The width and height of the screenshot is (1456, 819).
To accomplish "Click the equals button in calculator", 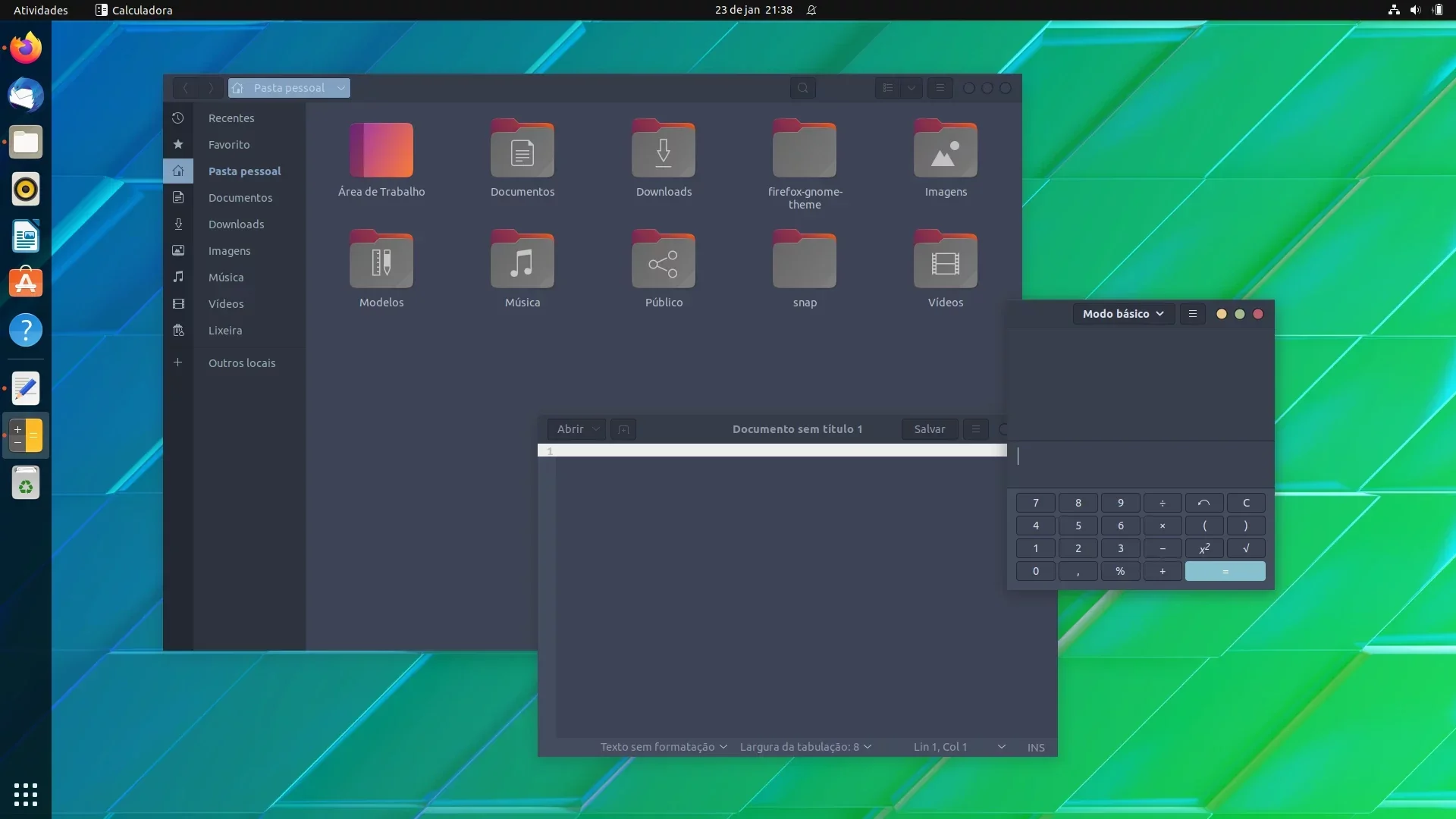I will [1225, 571].
